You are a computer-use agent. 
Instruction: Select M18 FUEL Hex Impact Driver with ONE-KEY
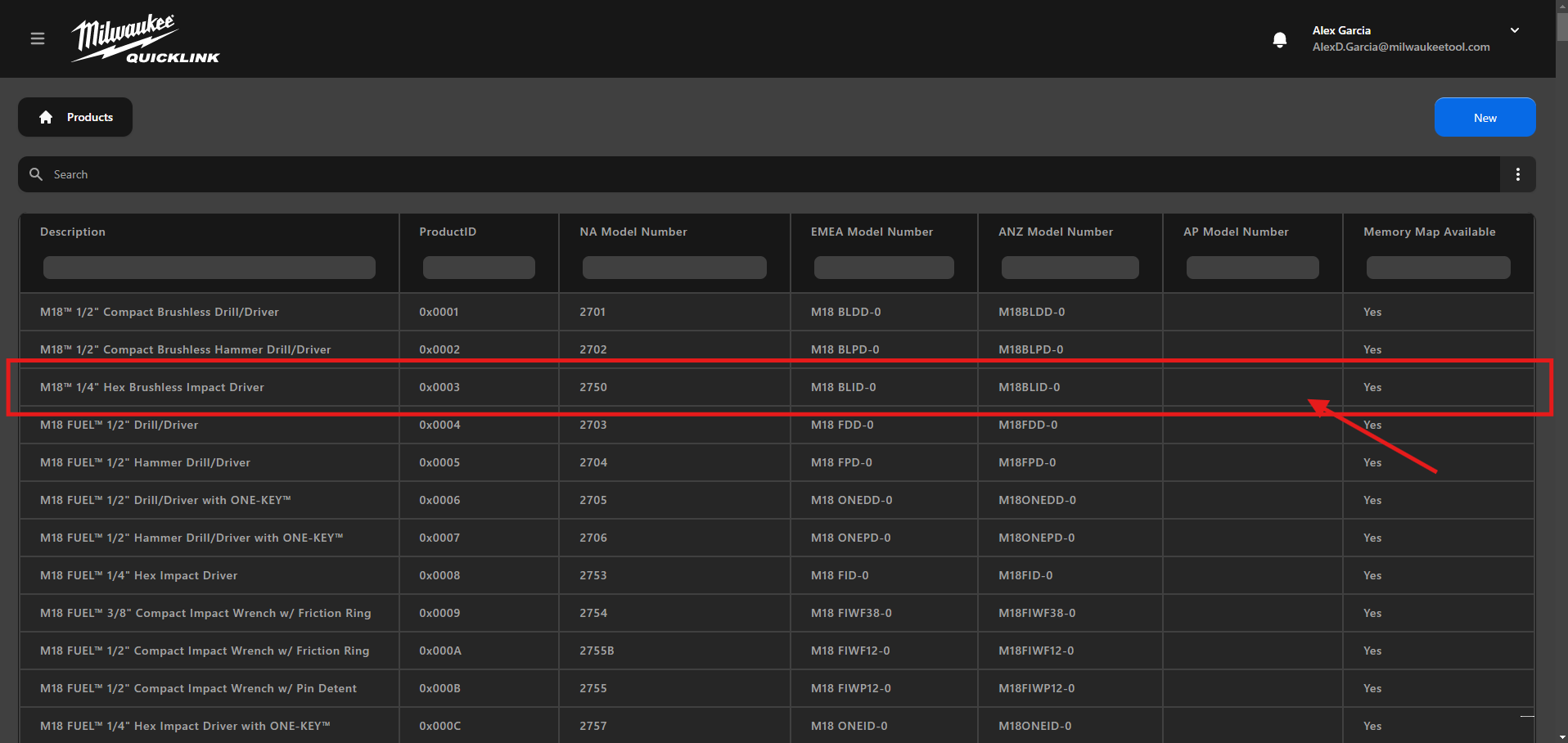tap(777, 725)
